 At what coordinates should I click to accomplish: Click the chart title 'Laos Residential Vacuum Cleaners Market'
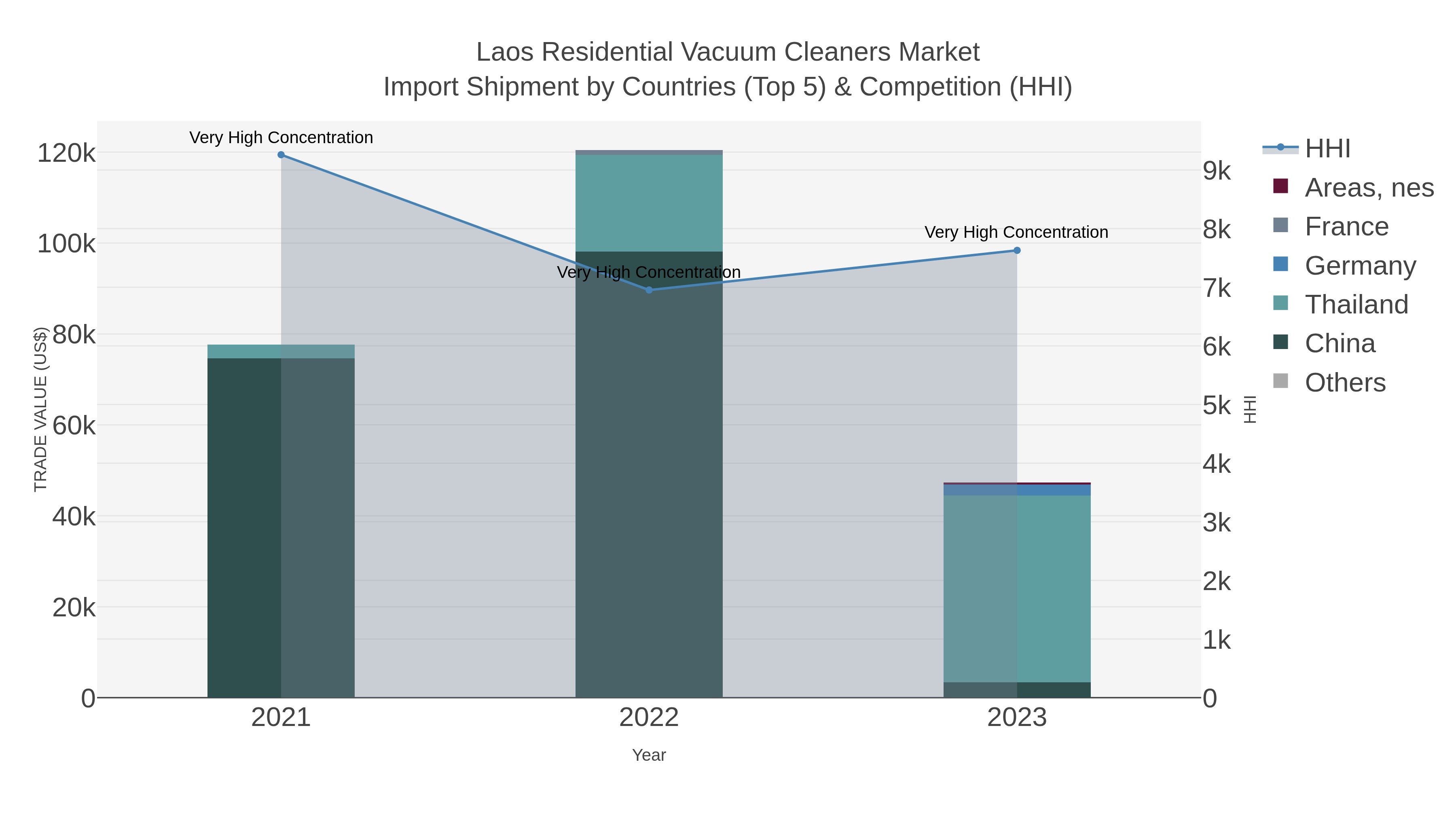pyautogui.click(x=728, y=52)
